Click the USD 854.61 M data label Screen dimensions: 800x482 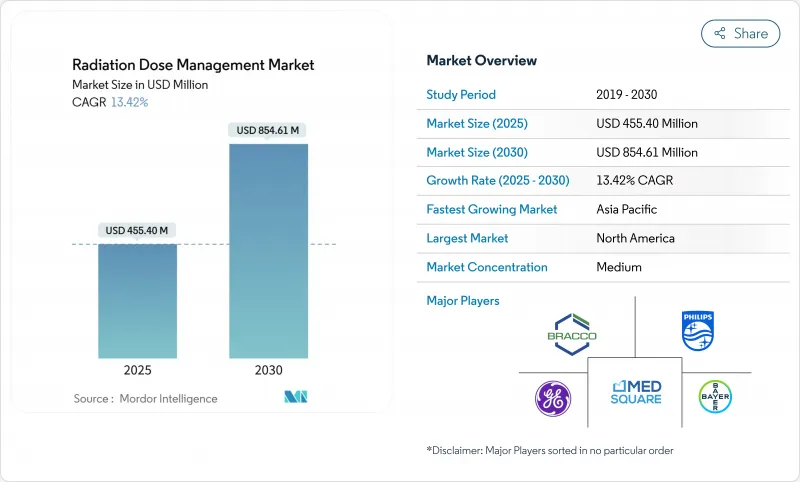point(268,130)
